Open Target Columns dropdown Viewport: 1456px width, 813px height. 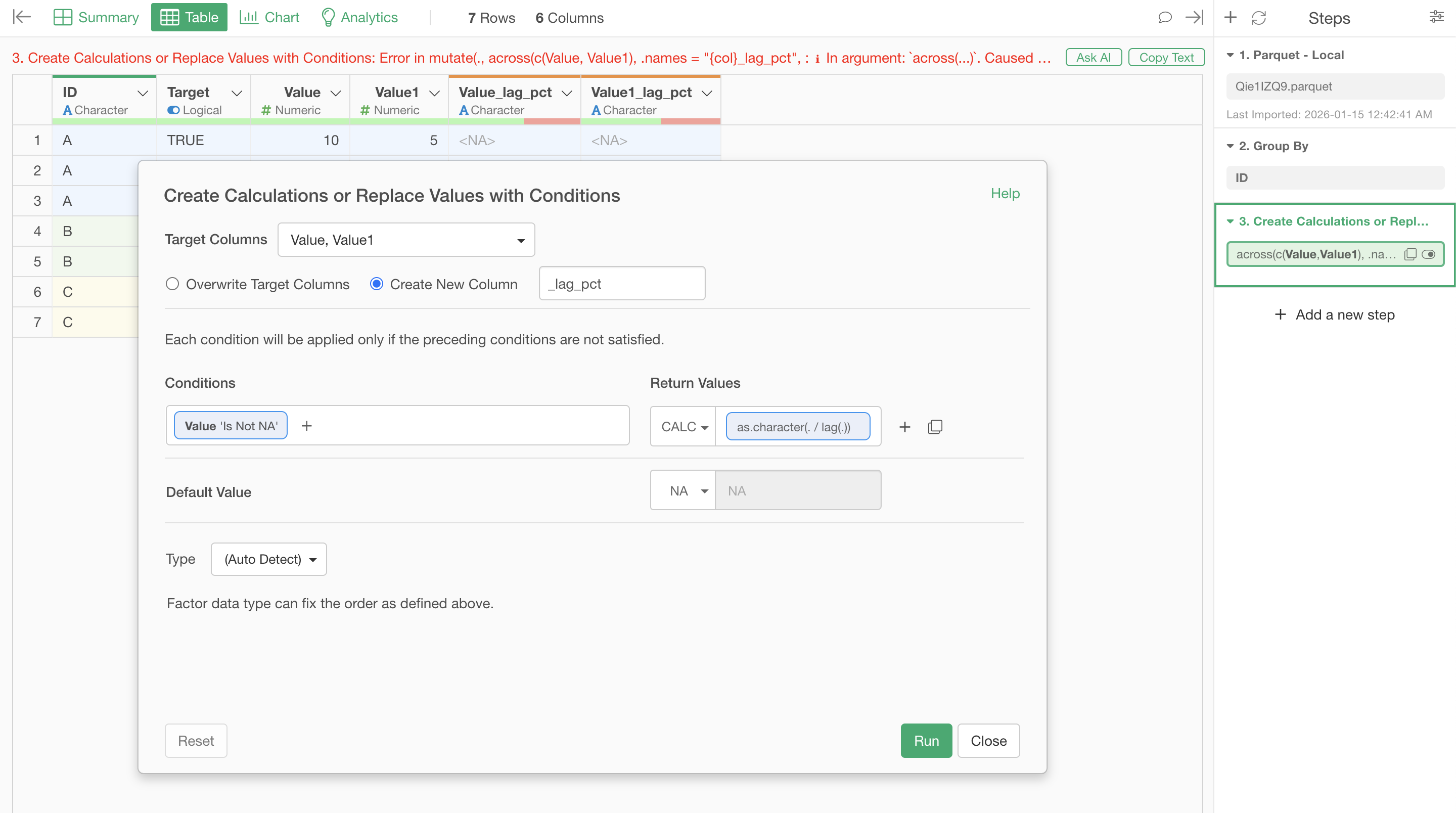[x=406, y=240]
